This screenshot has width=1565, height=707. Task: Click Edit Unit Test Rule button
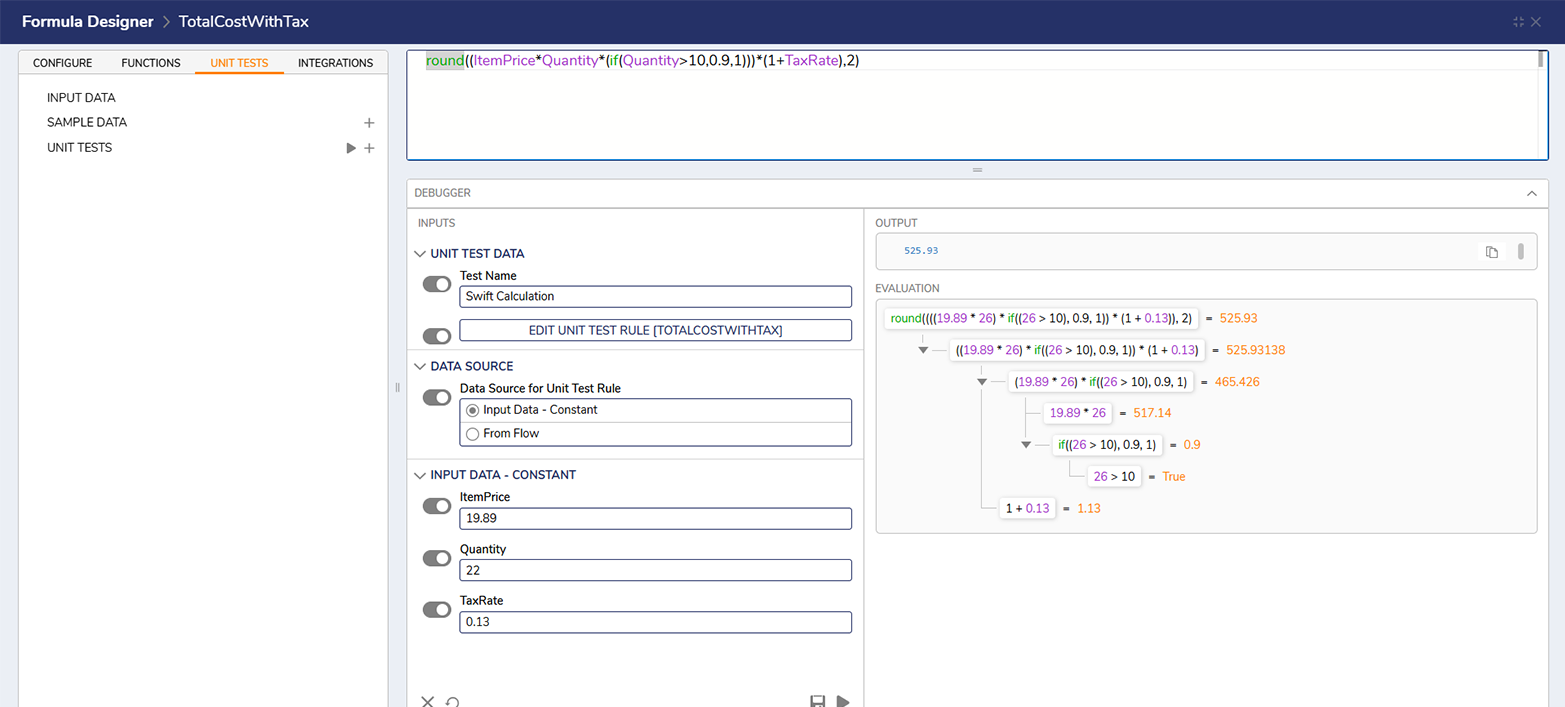click(x=655, y=330)
